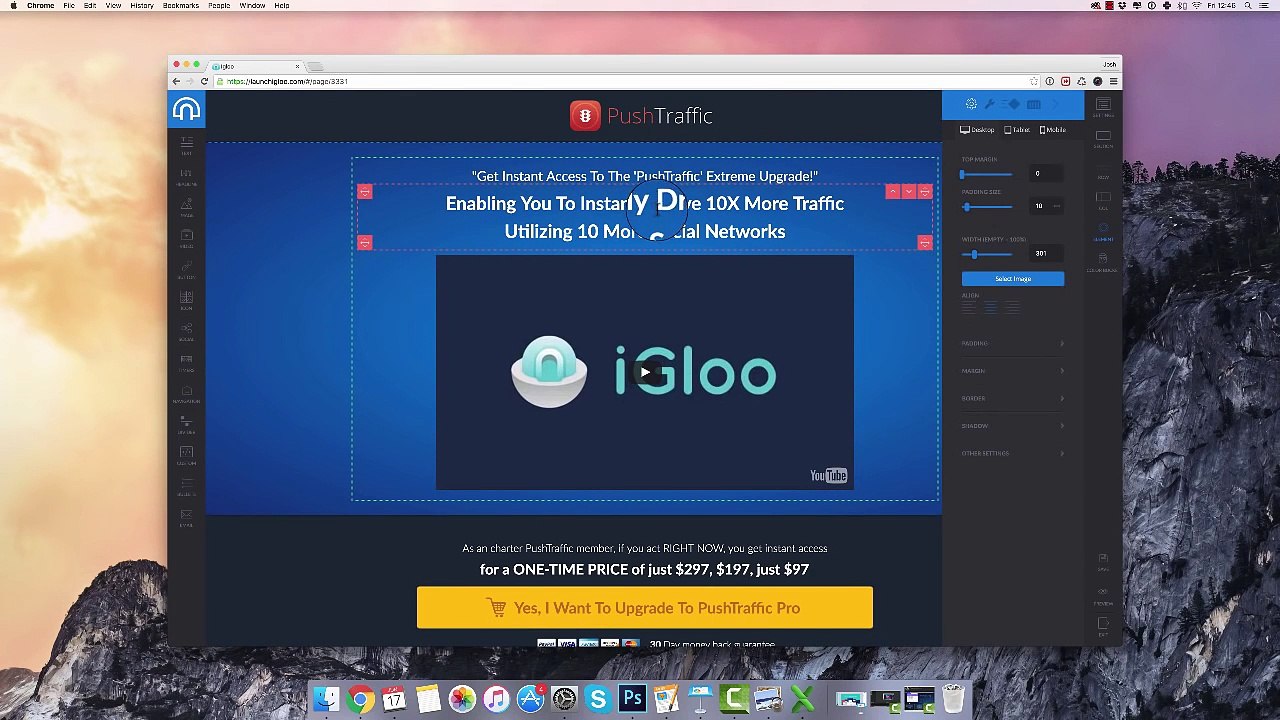The height and width of the screenshot is (720, 1280).
Task: Expand the Shadow settings section
Action: [1012, 426]
